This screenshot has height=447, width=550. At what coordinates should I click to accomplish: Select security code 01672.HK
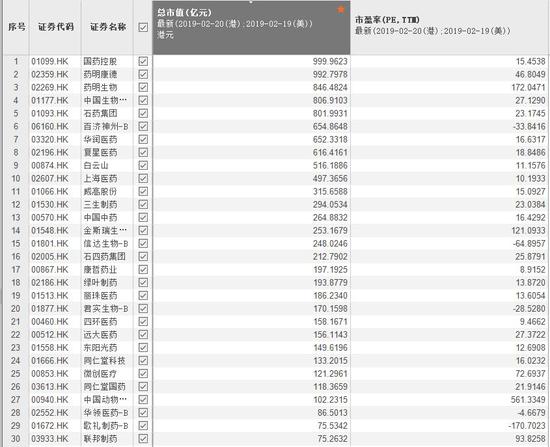tap(50, 426)
